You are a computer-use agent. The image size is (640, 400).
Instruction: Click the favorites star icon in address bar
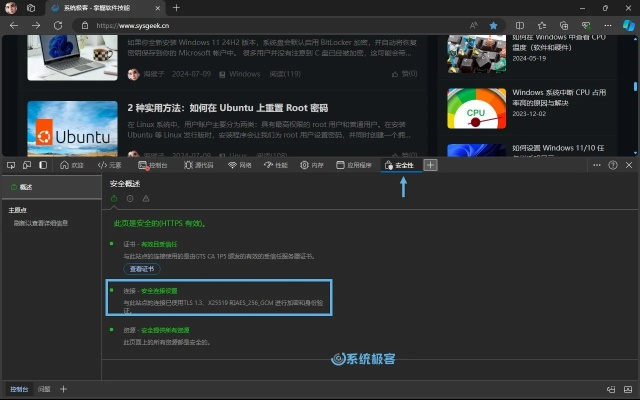(x=493, y=25)
